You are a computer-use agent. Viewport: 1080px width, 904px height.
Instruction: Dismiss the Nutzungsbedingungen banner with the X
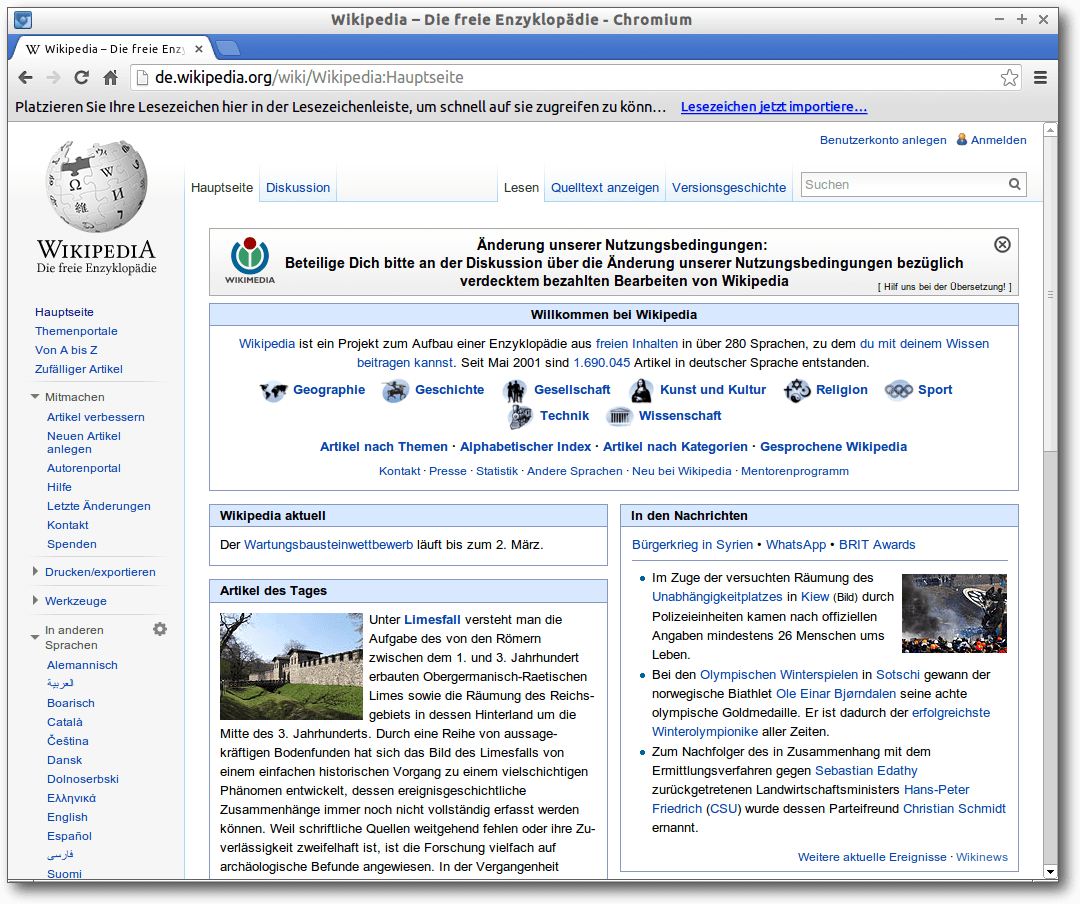pos(1002,244)
